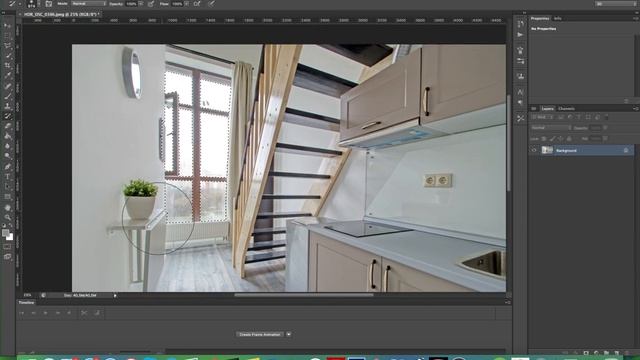Select the Dodge tool
The height and width of the screenshot is (360, 640).
click(x=7, y=156)
